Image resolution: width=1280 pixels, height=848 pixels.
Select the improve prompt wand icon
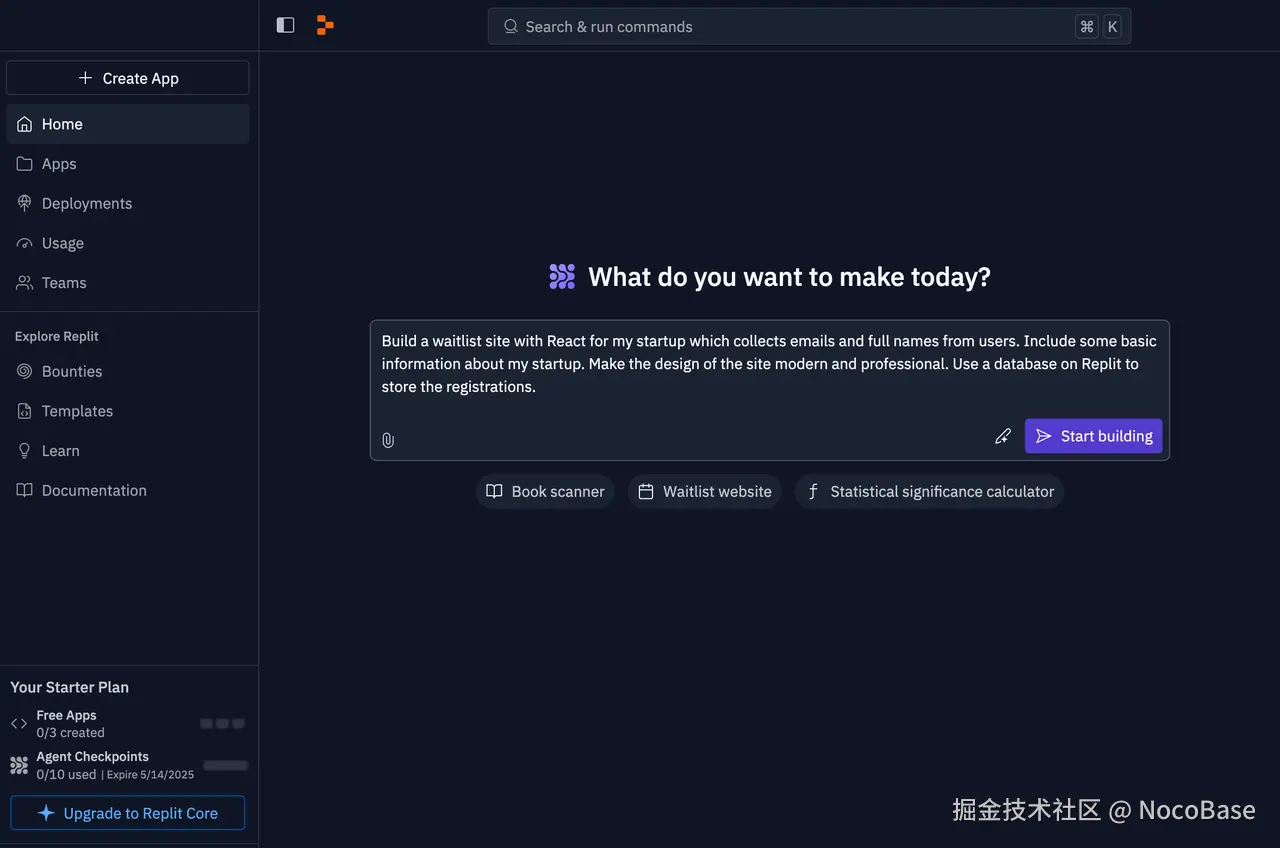pyautogui.click(x=1003, y=436)
